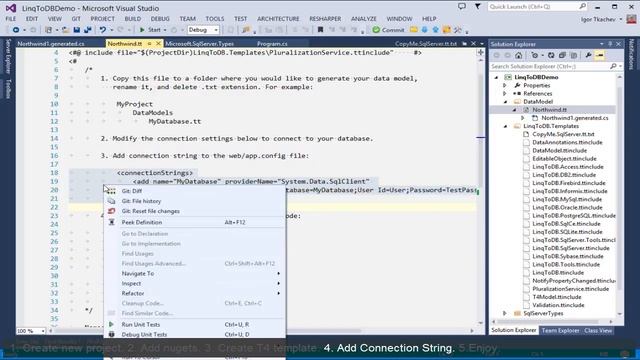Toggle Show All Files in Solution Explorer
The image size is (640, 360).
point(573,56)
